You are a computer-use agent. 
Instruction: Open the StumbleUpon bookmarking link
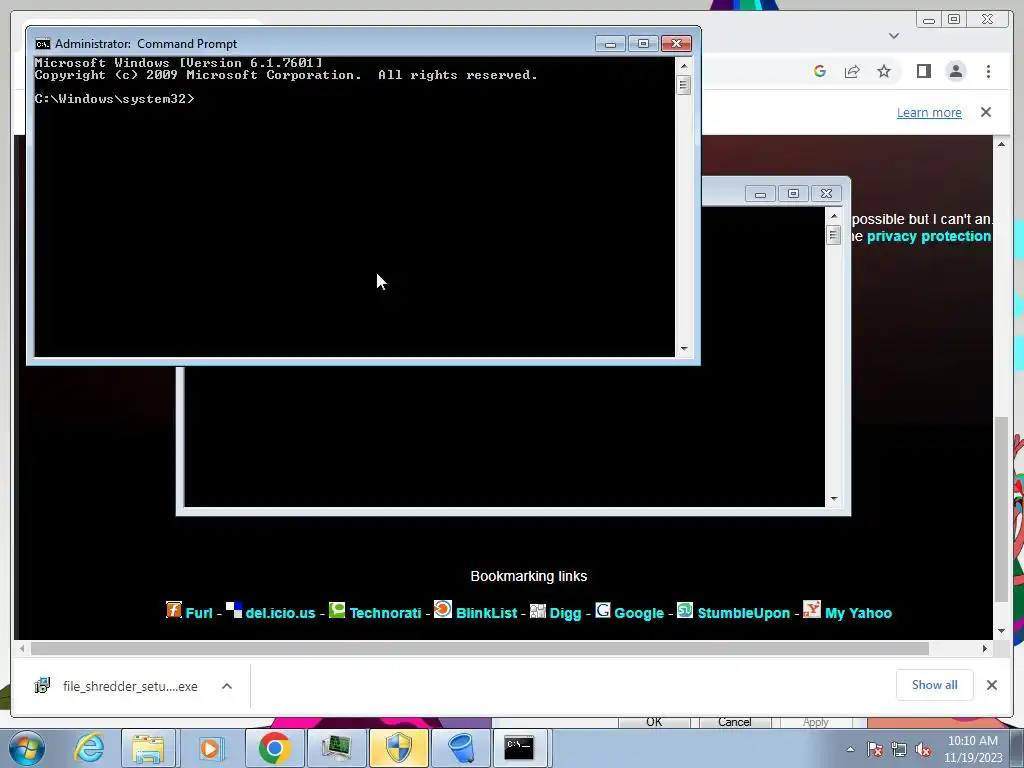744,613
